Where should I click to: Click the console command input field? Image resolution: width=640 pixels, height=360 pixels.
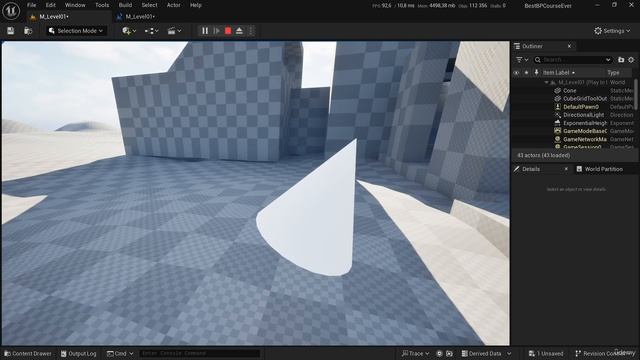[x=199, y=353]
